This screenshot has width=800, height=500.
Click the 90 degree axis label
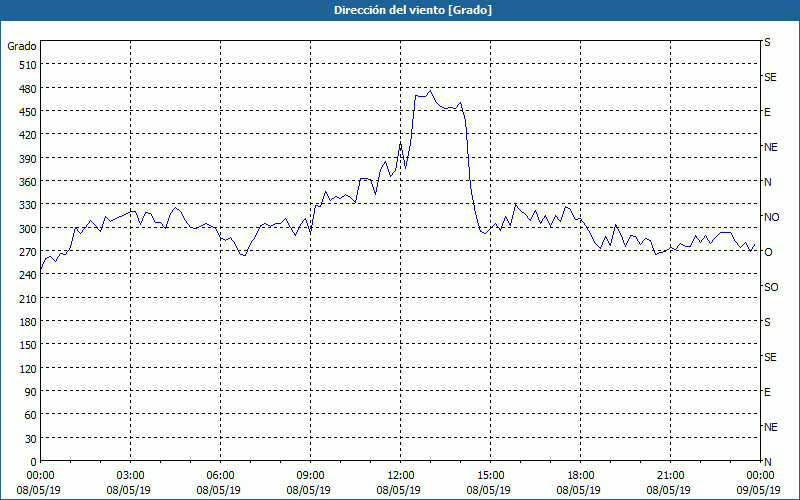pyautogui.click(x=31, y=392)
